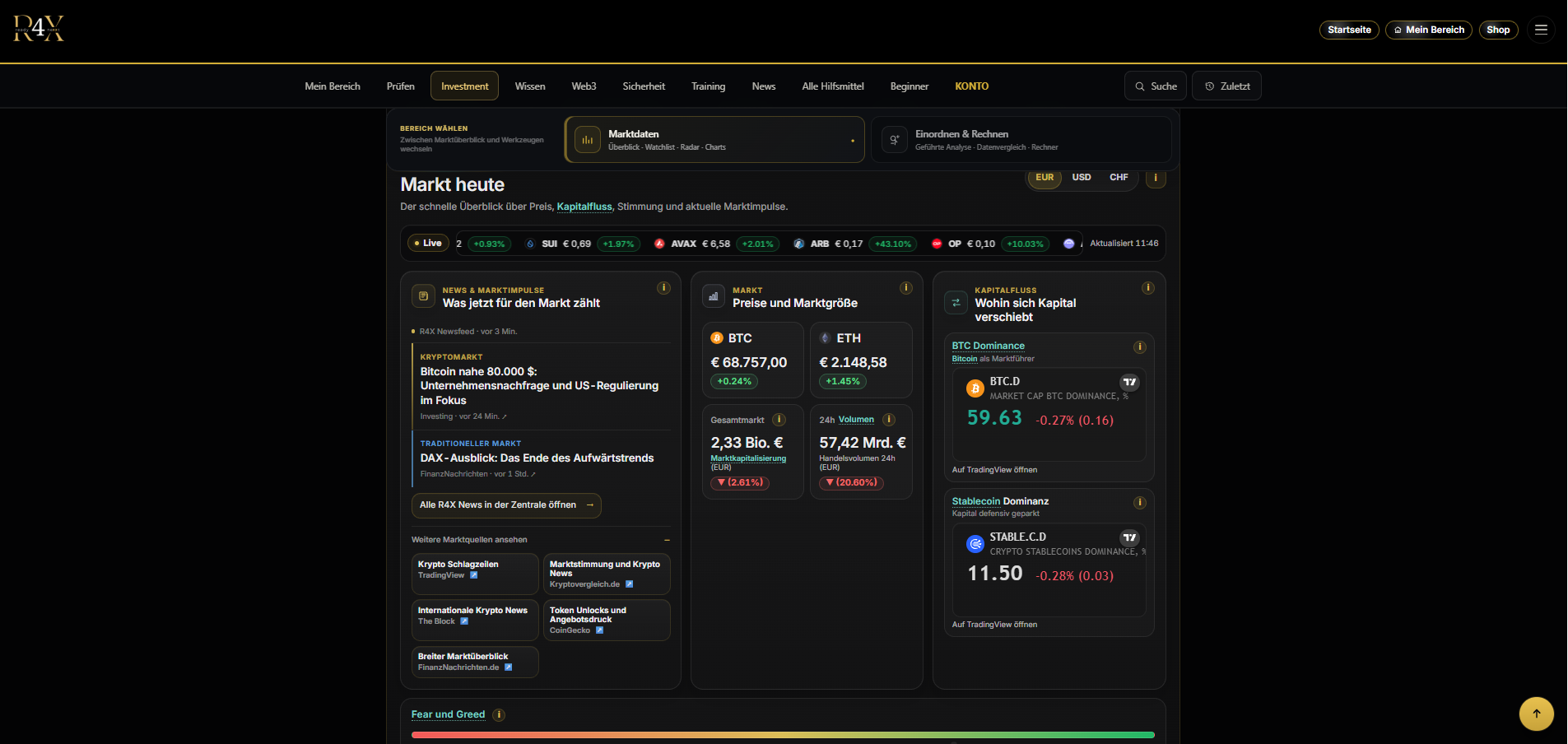Click the Shop button
Screen dimensions: 1568x744
1498,30
